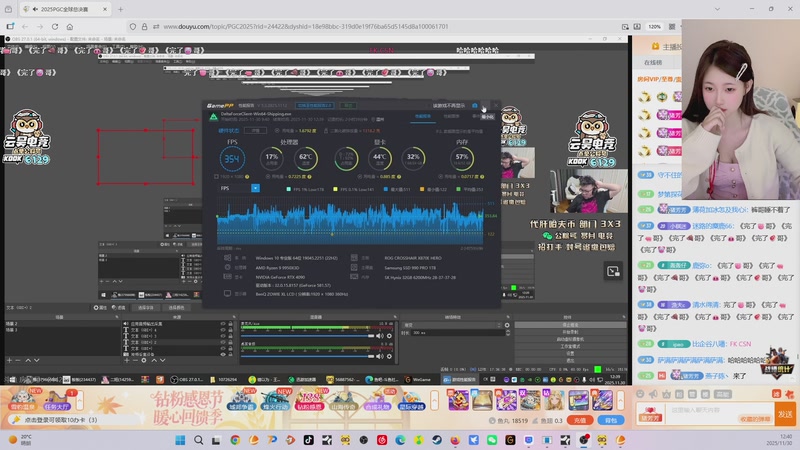Click first OBS mixer channel volume slider
Viewport: 800px width, 450px height.
pos(308,336)
